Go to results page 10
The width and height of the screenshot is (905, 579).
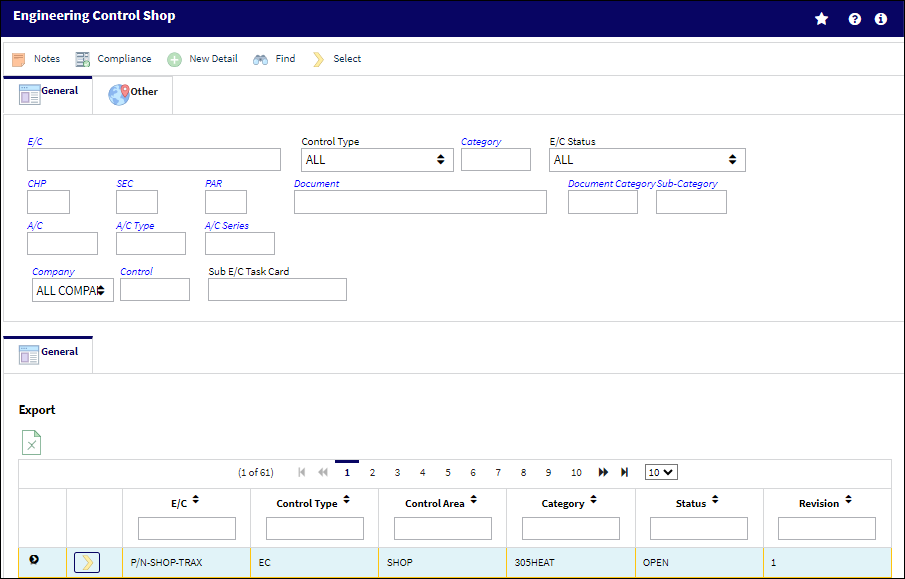[576, 472]
